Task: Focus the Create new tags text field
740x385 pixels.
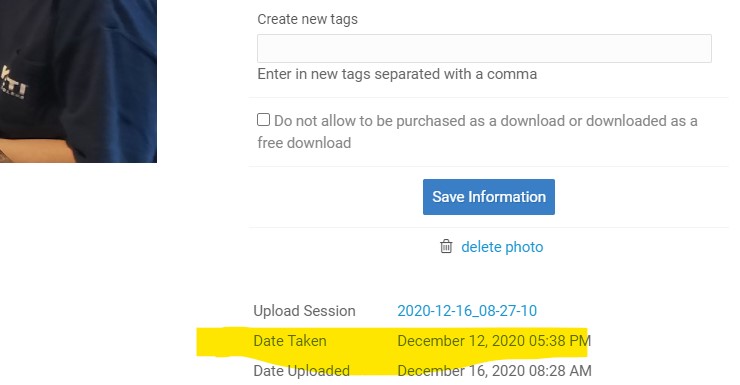Action: (484, 48)
